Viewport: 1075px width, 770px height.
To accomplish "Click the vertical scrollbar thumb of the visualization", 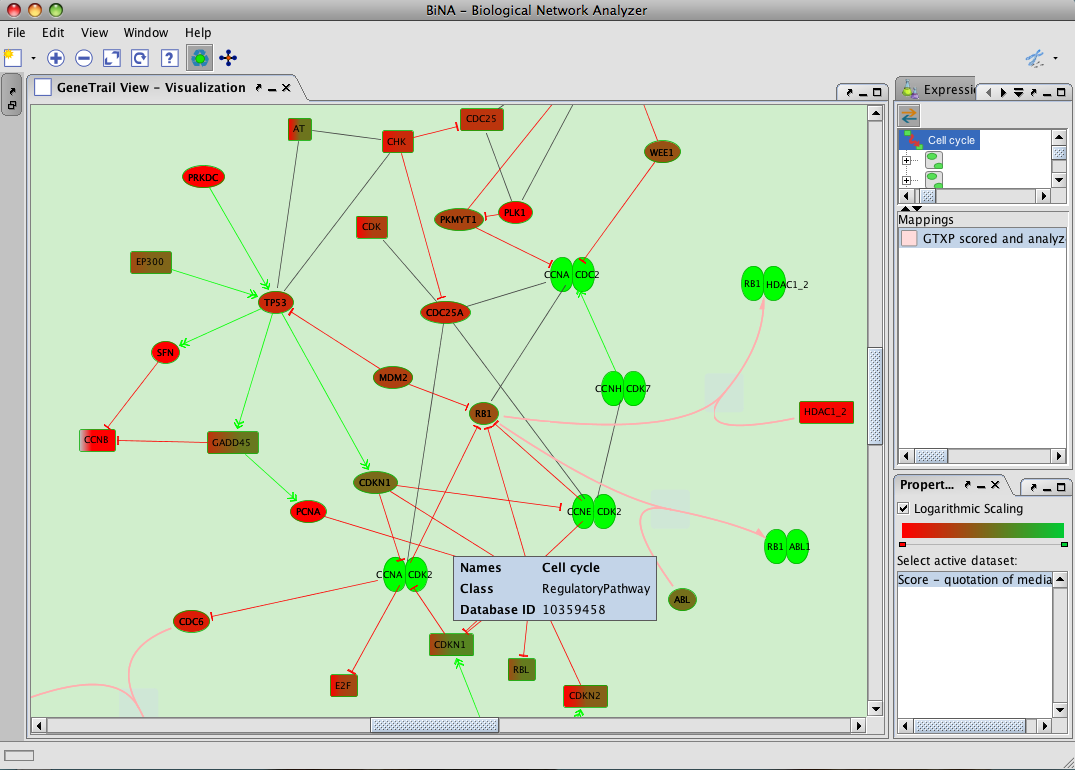I will [x=875, y=396].
